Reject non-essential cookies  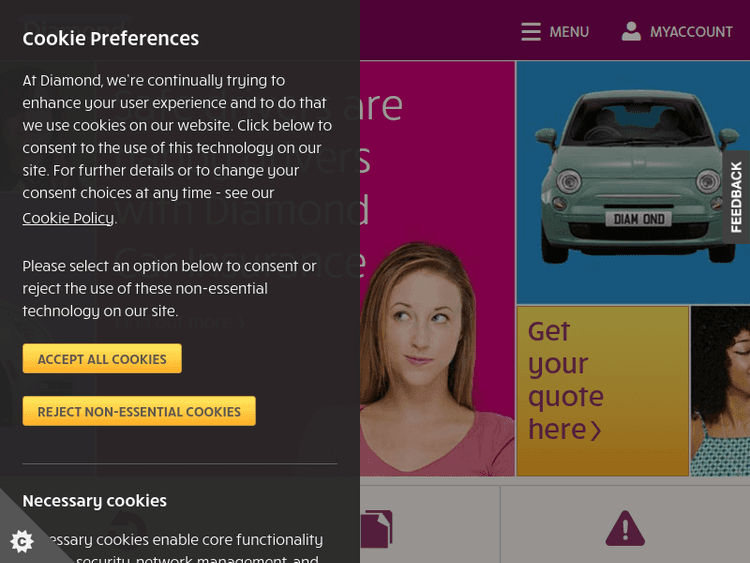pyautogui.click(x=139, y=411)
